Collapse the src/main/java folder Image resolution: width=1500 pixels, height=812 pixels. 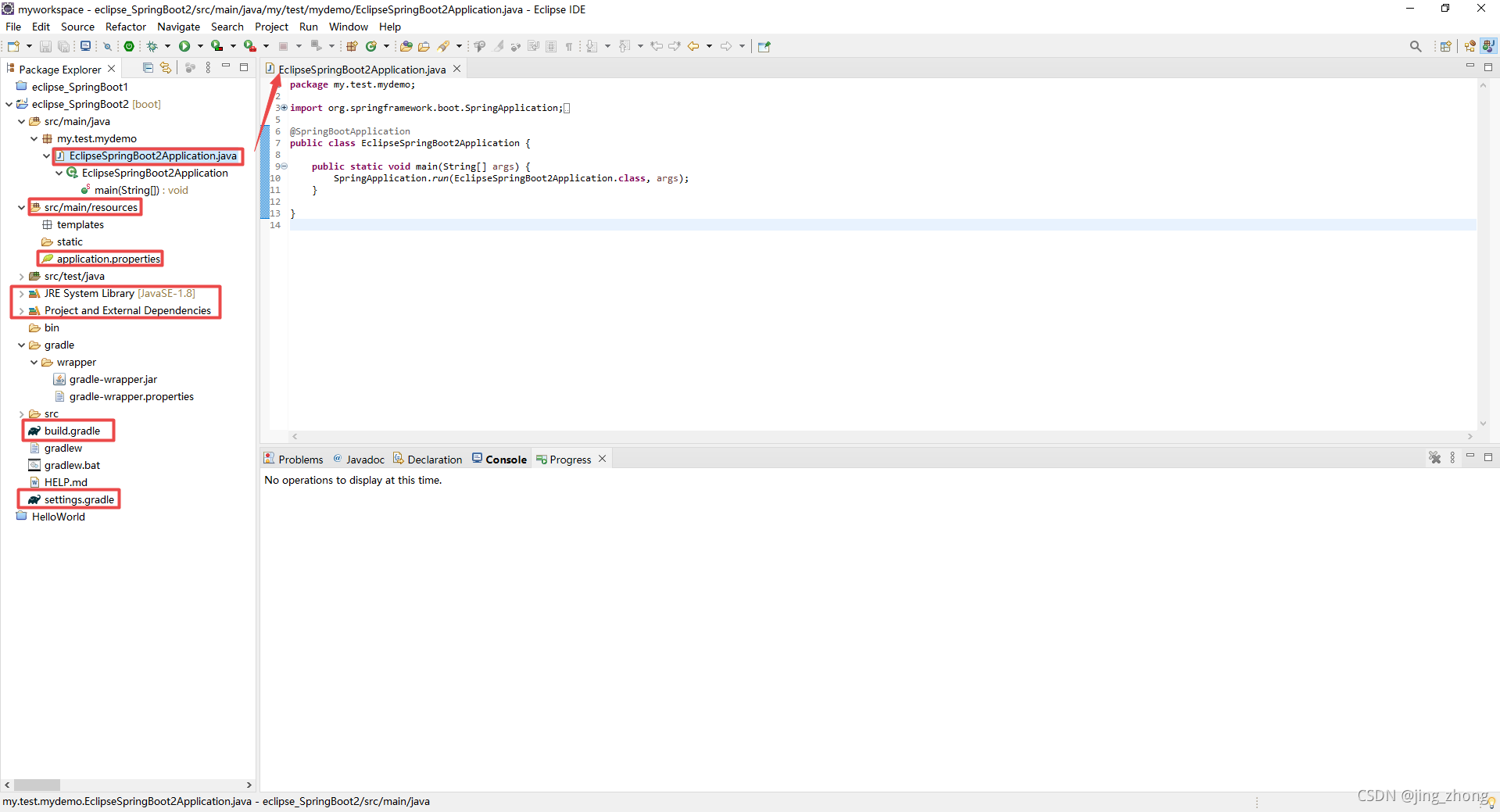pyautogui.click(x=21, y=121)
